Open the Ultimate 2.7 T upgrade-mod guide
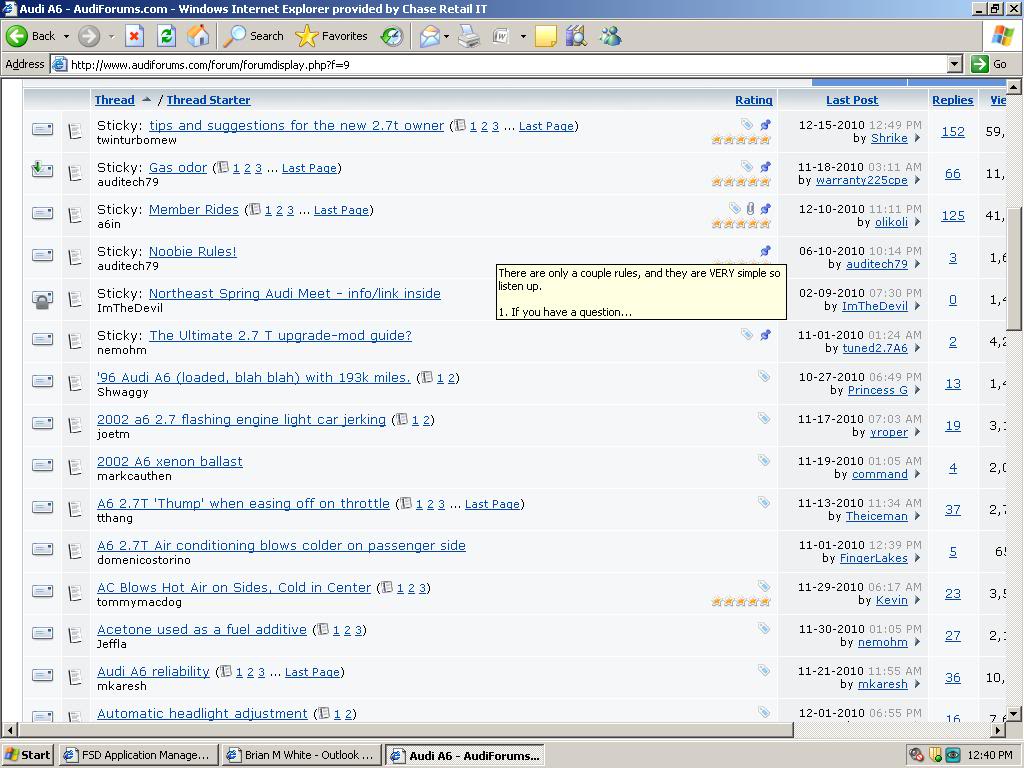The height and width of the screenshot is (768, 1024). coord(280,335)
